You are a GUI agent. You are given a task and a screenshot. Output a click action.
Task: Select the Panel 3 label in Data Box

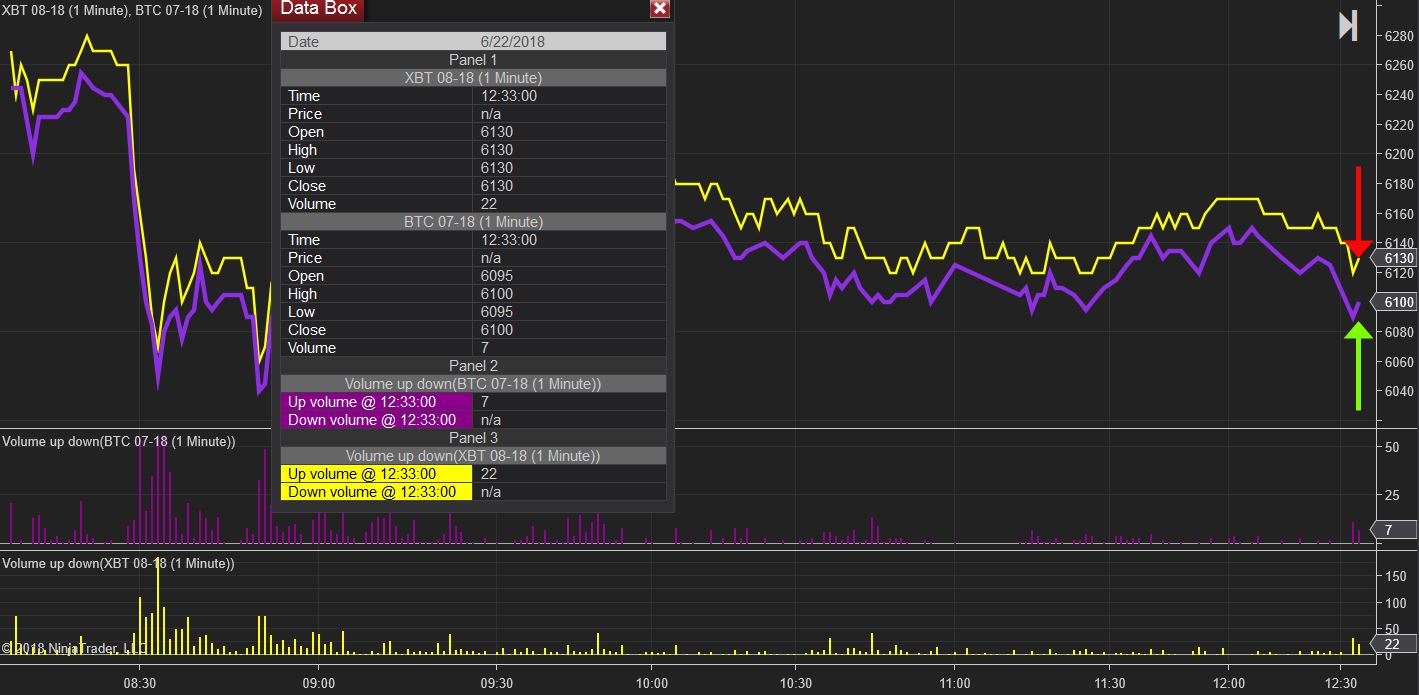click(x=473, y=438)
